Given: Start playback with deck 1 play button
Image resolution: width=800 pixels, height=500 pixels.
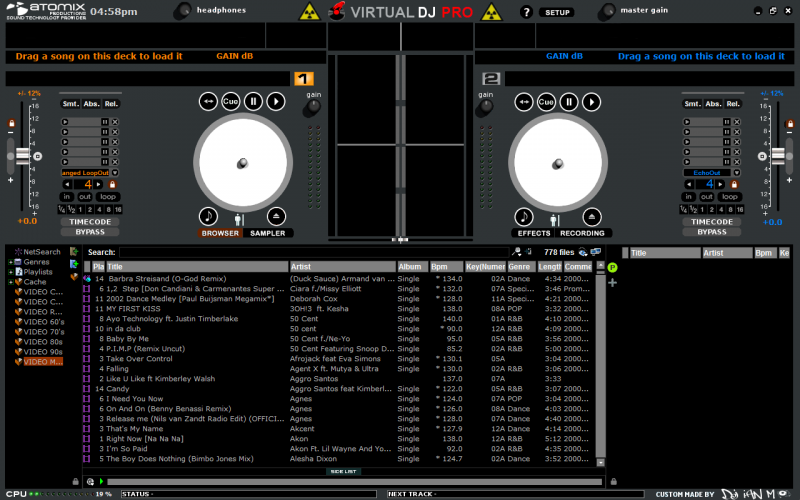Looking at the screenshot, I should tap(276, 102).
